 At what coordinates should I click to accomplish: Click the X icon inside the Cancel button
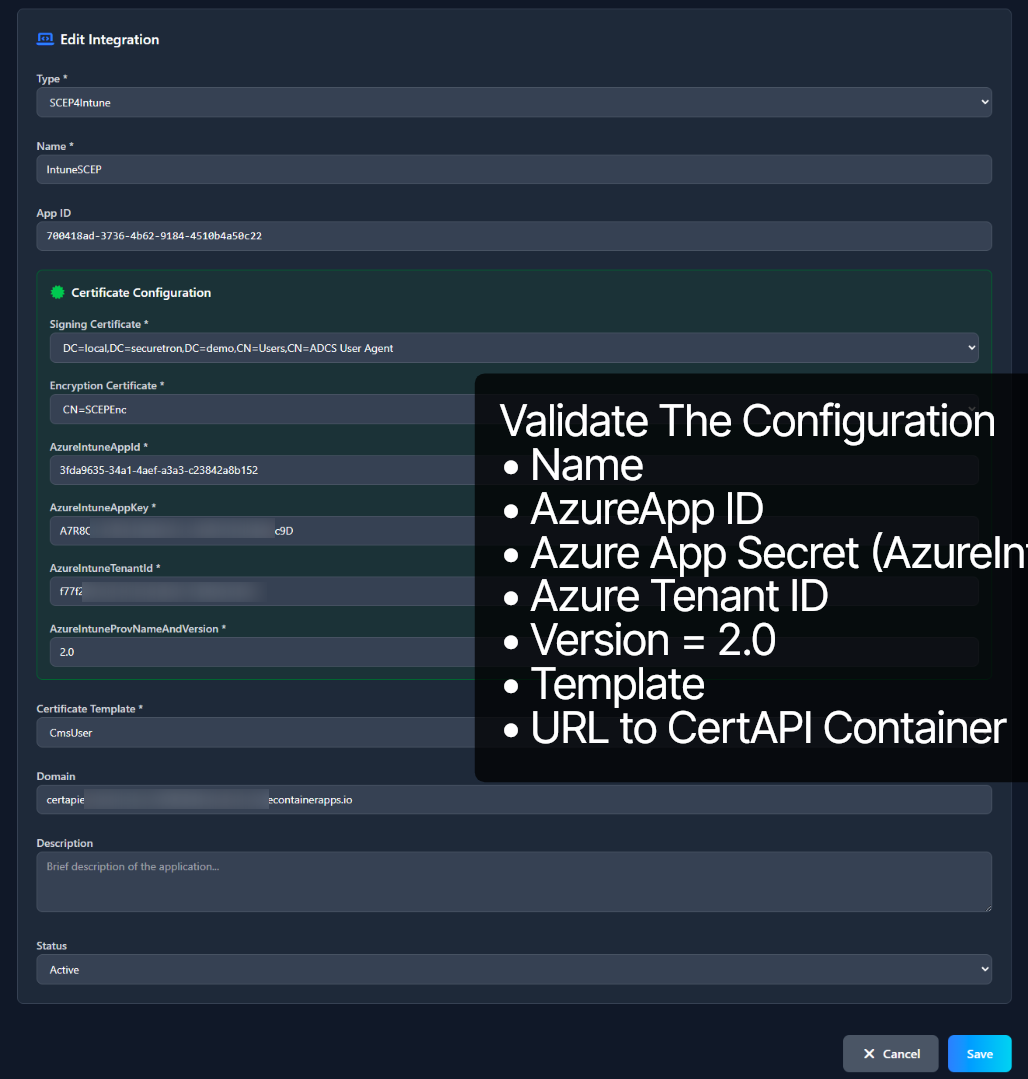(869, 1053)
